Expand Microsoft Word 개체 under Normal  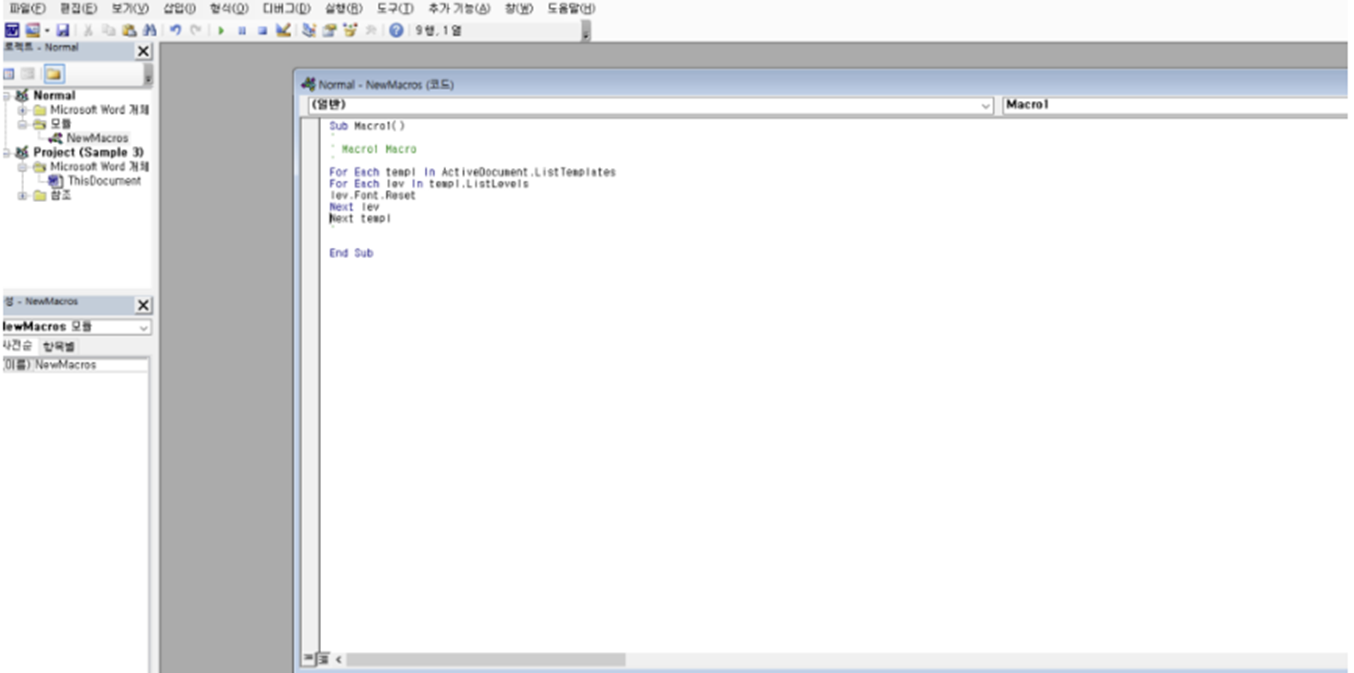point(22,110)
